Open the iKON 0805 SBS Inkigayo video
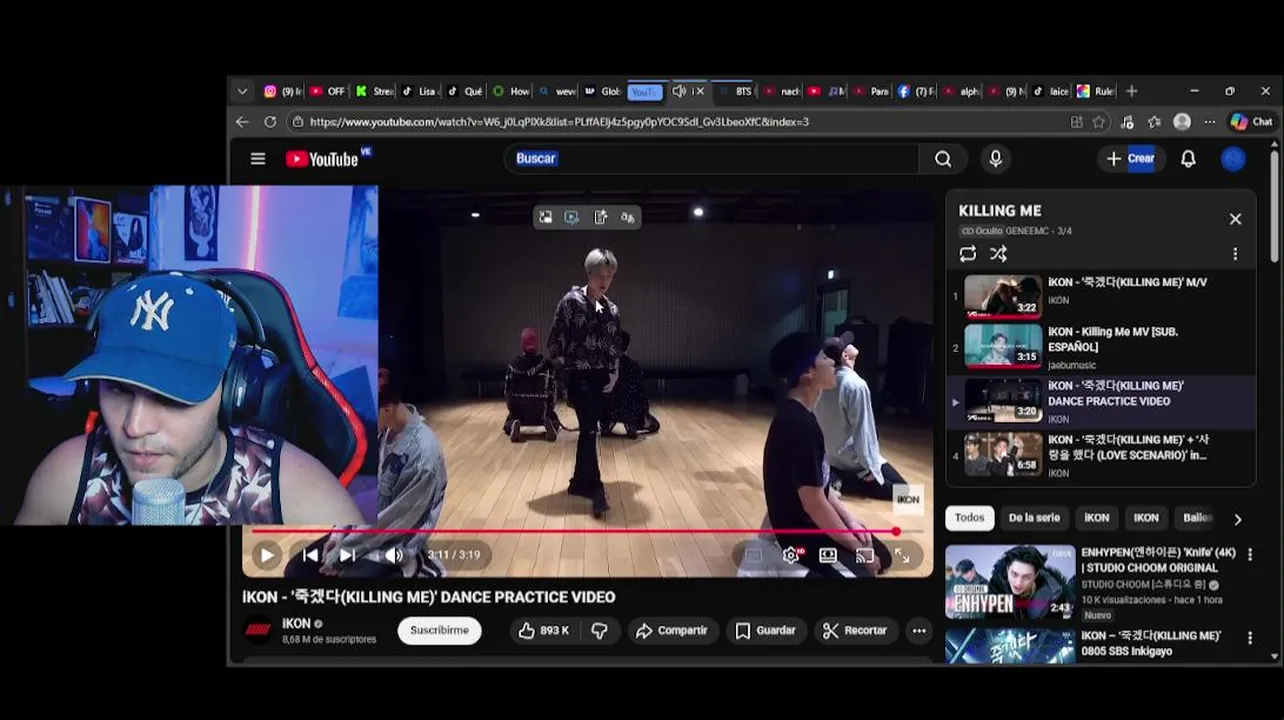Image resolution: width=1284 pixels, height=720 pixels. [1011, 645]
